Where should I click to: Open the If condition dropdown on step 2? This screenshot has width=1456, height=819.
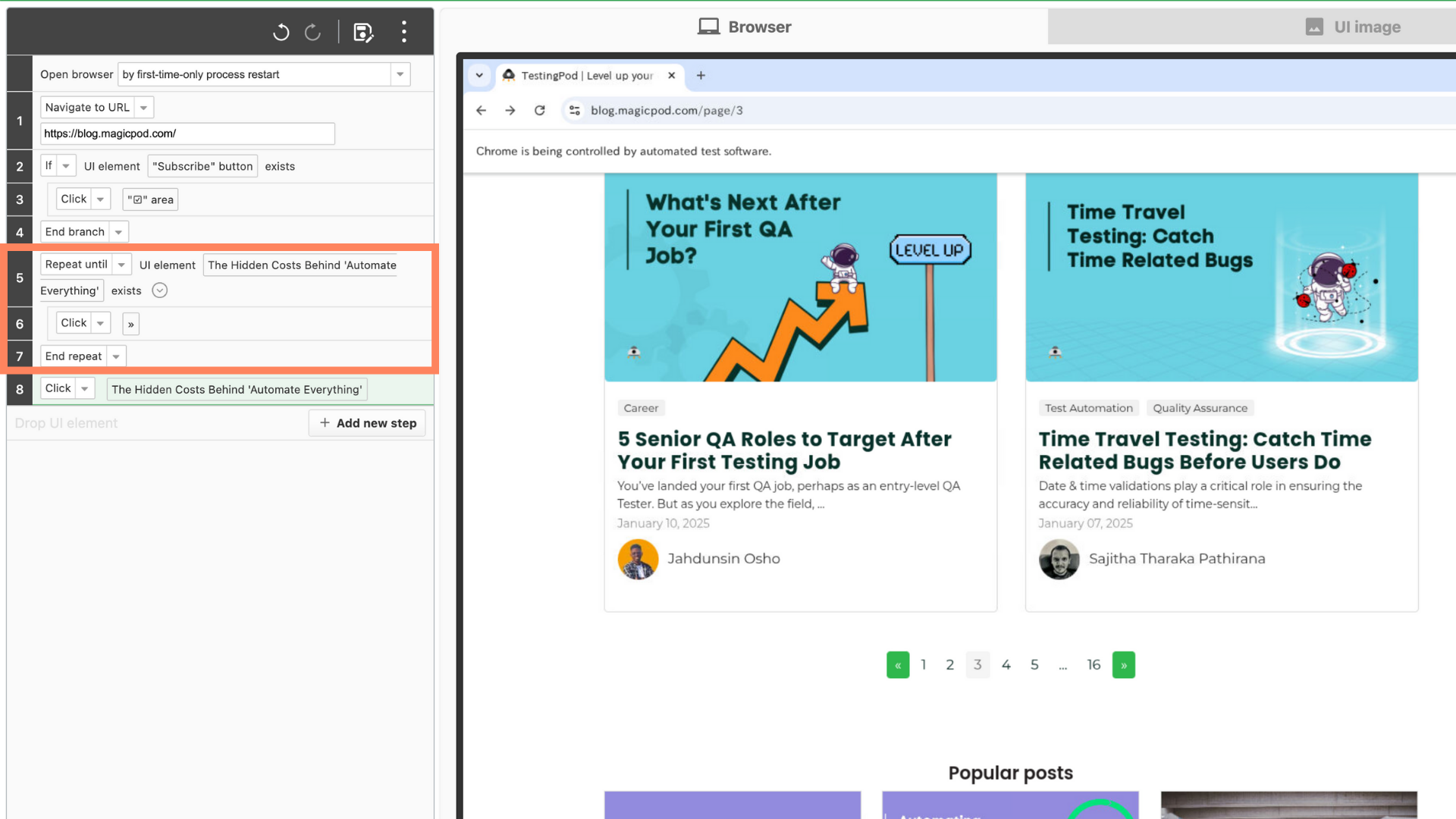coord(66,166)
